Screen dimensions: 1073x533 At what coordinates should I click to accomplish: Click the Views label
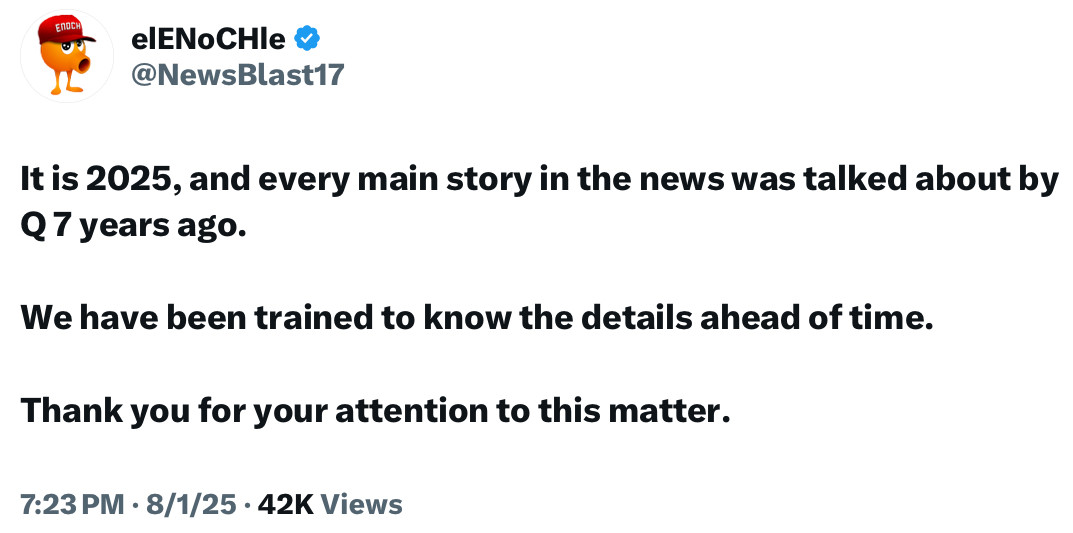[x=364, y=504]
